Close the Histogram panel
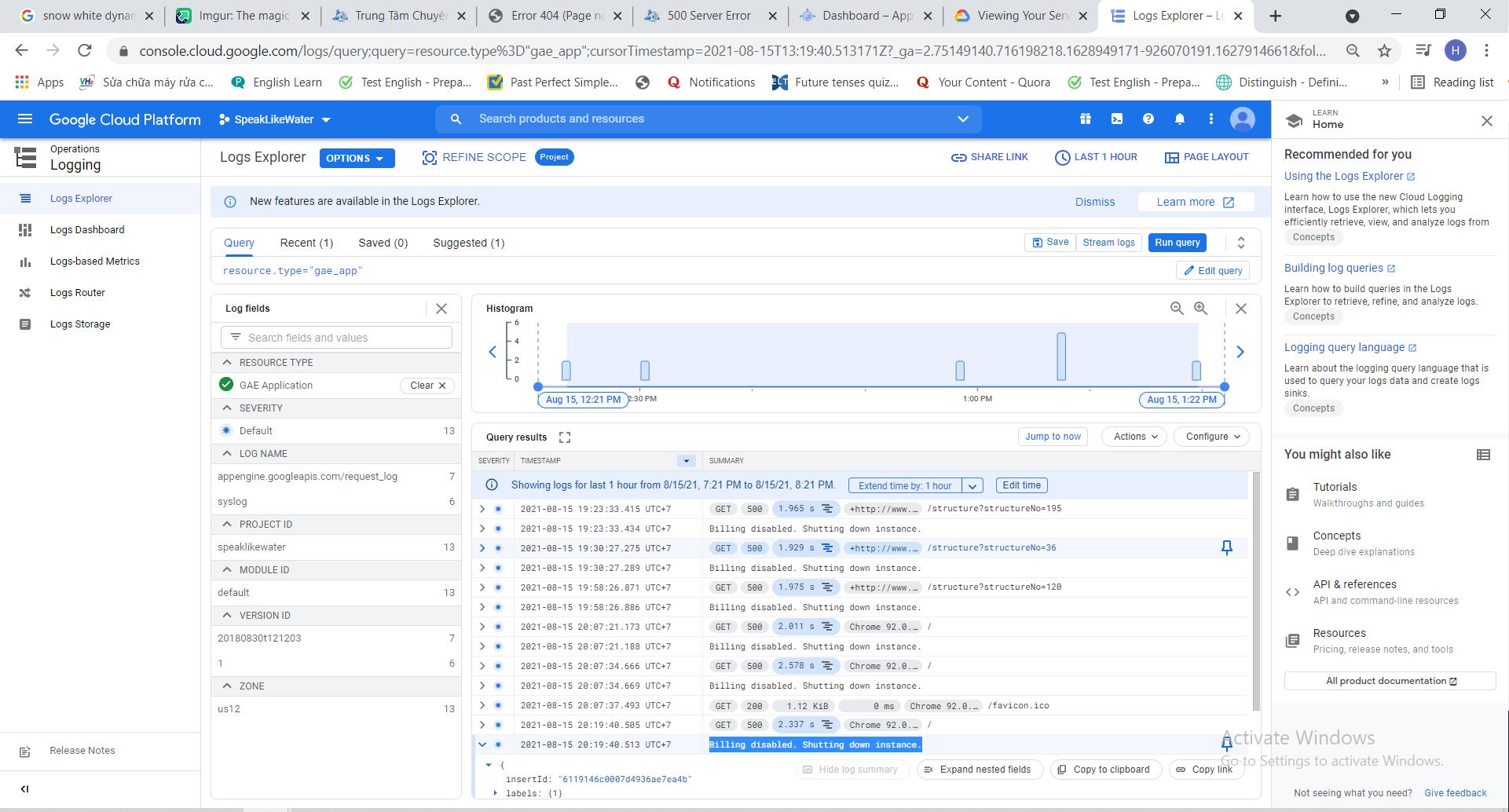The width and height of the screenshot is (1509, 812). click(x=1241, y=309)
